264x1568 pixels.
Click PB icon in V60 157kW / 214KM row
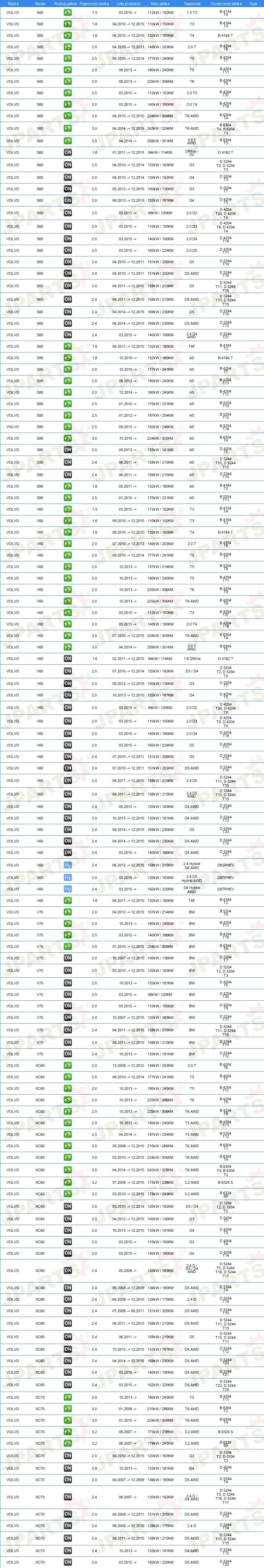point(68,567)
